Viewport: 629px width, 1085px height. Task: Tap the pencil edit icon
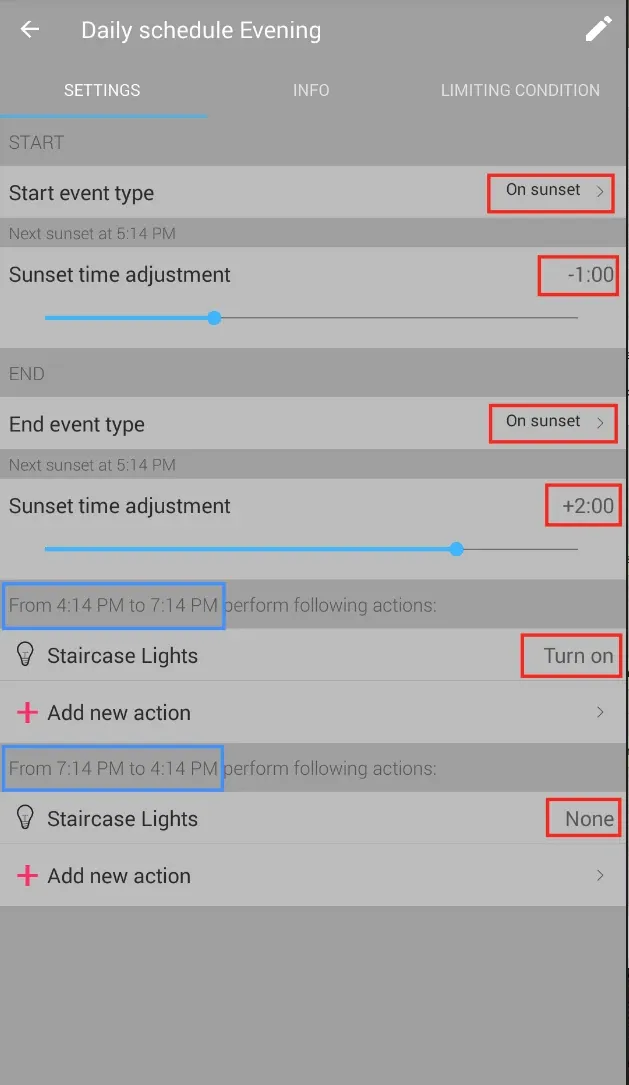tap(598, 29)
